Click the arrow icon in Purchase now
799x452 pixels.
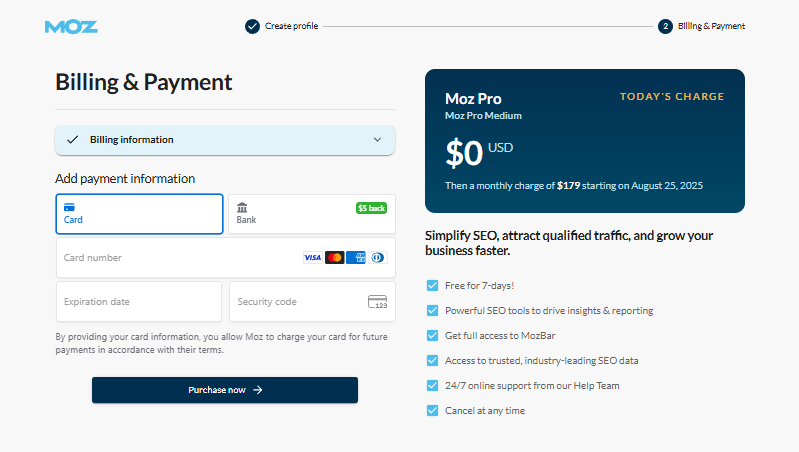258,390
